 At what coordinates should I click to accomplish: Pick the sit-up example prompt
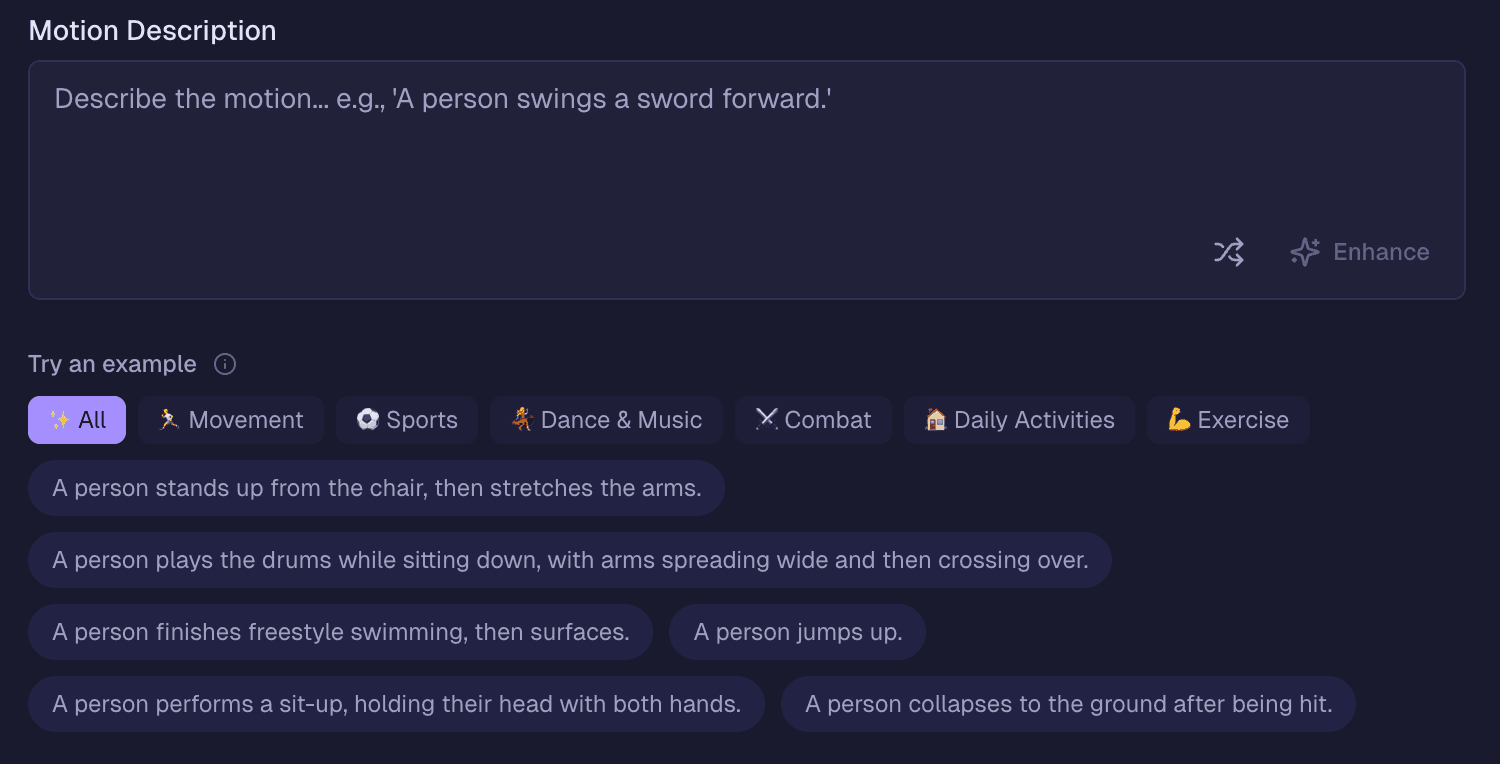[x=396, y=704]
